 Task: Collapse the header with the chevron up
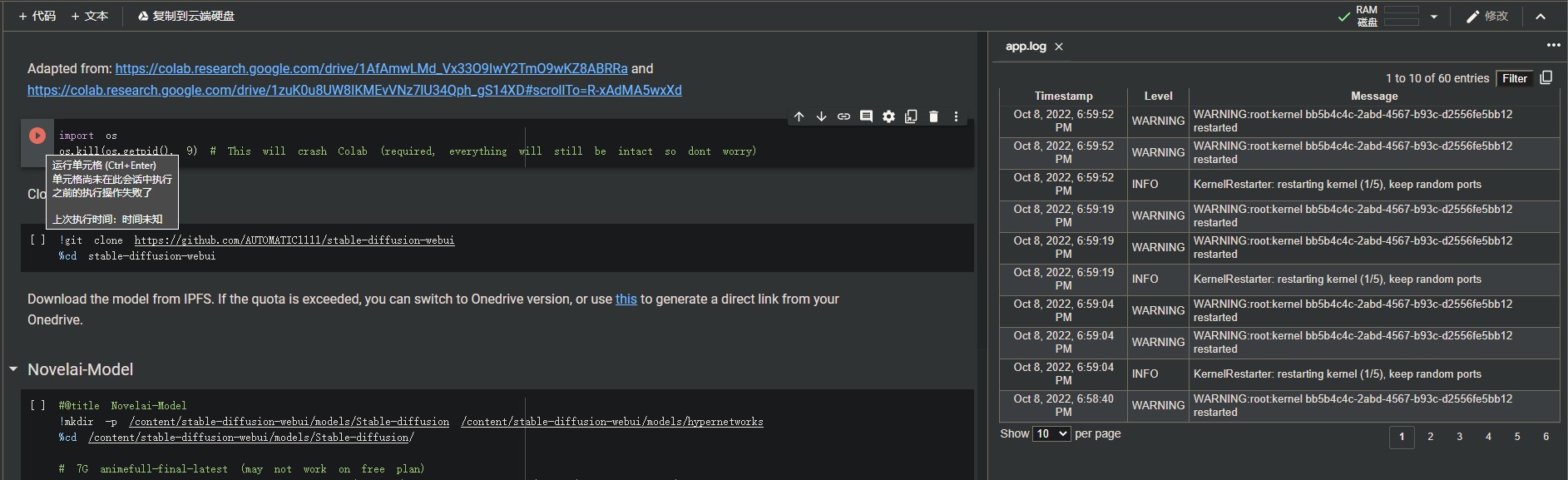coord(1541,17)
